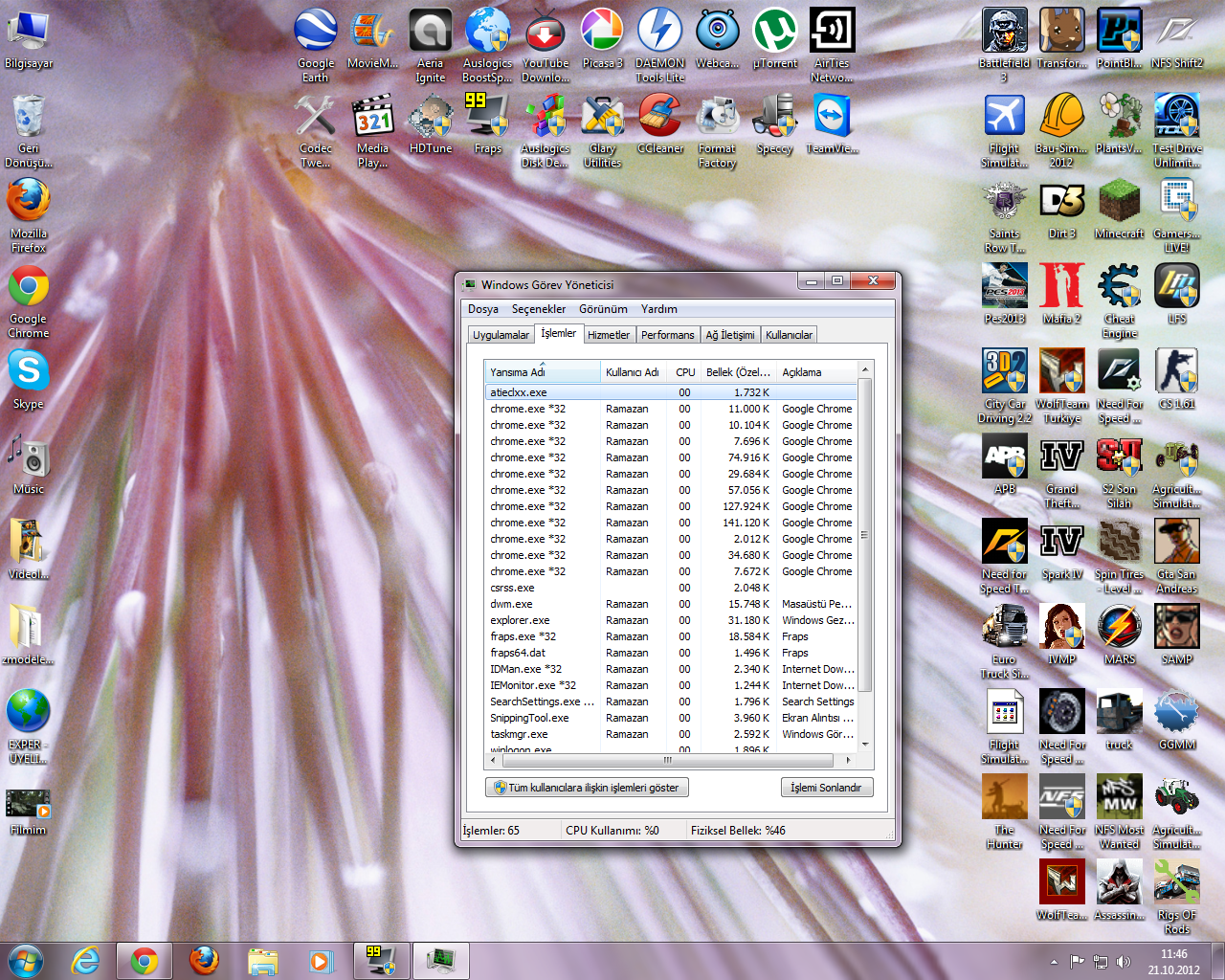Open the Speccy desktop icon
1225x980 pixels.
(774, 123)
